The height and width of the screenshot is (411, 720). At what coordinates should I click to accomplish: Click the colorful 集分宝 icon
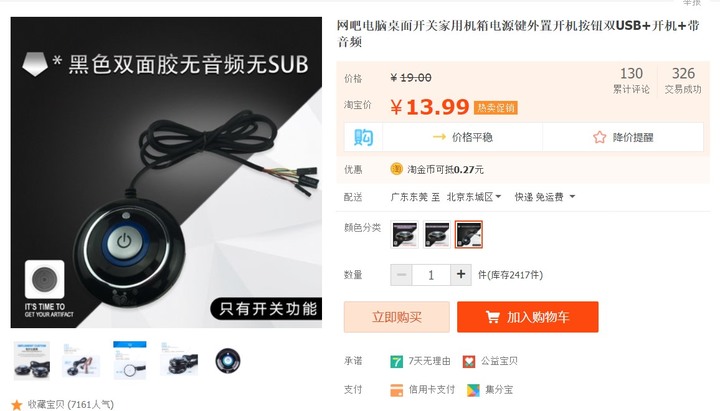pyautogui.click(x=473, y=390)
